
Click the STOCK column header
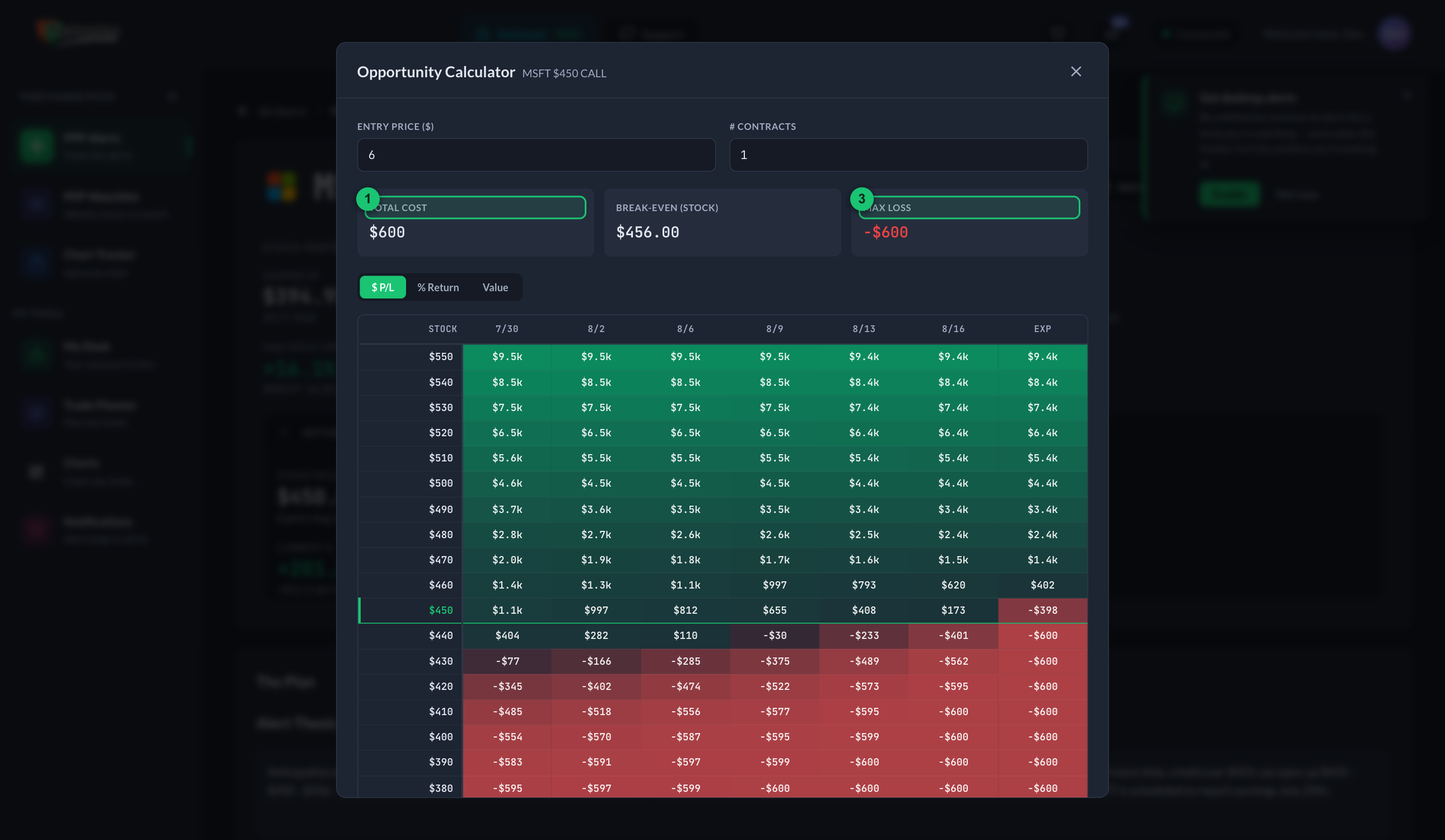[x=442, y=329]
